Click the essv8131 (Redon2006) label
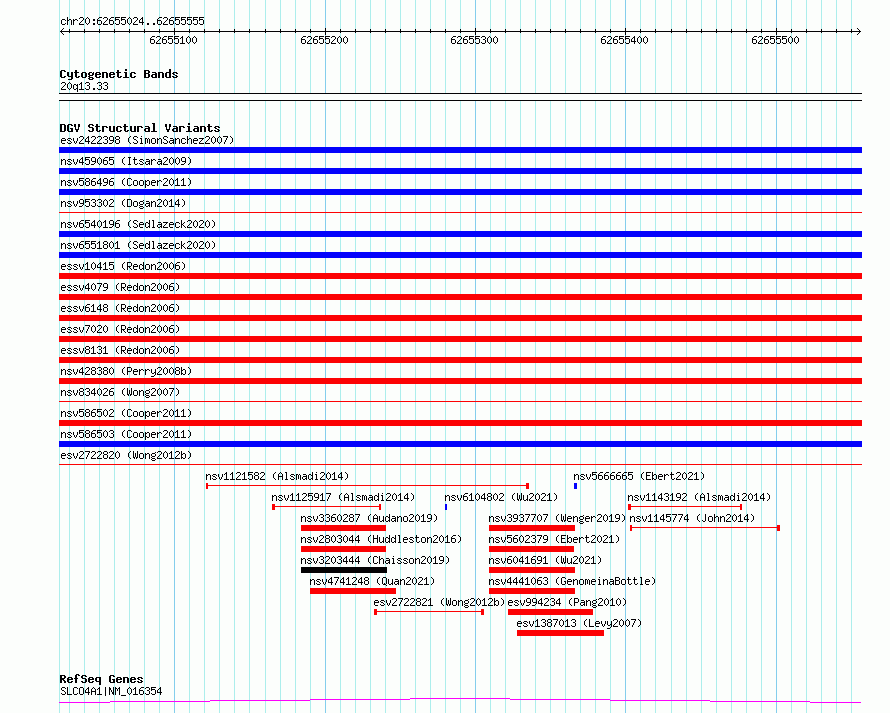890x713 pixels. coord(120,350)
